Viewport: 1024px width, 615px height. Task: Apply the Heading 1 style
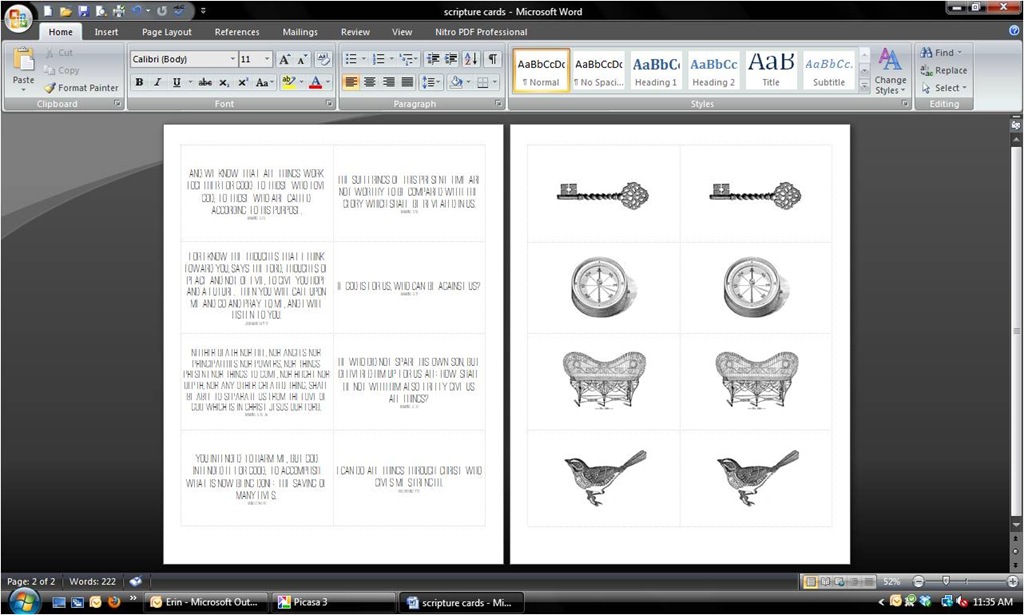[x=656, y=71]
